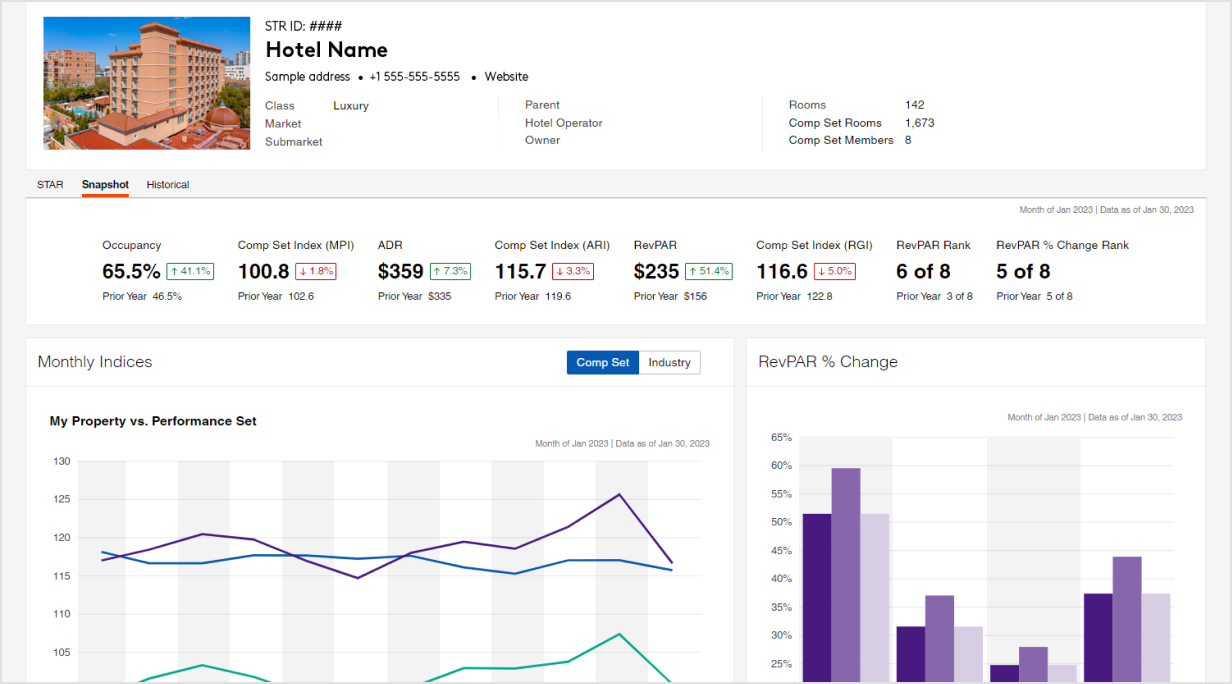
Task: Select the Snapshot tab
Action: (x=105, y=185)
